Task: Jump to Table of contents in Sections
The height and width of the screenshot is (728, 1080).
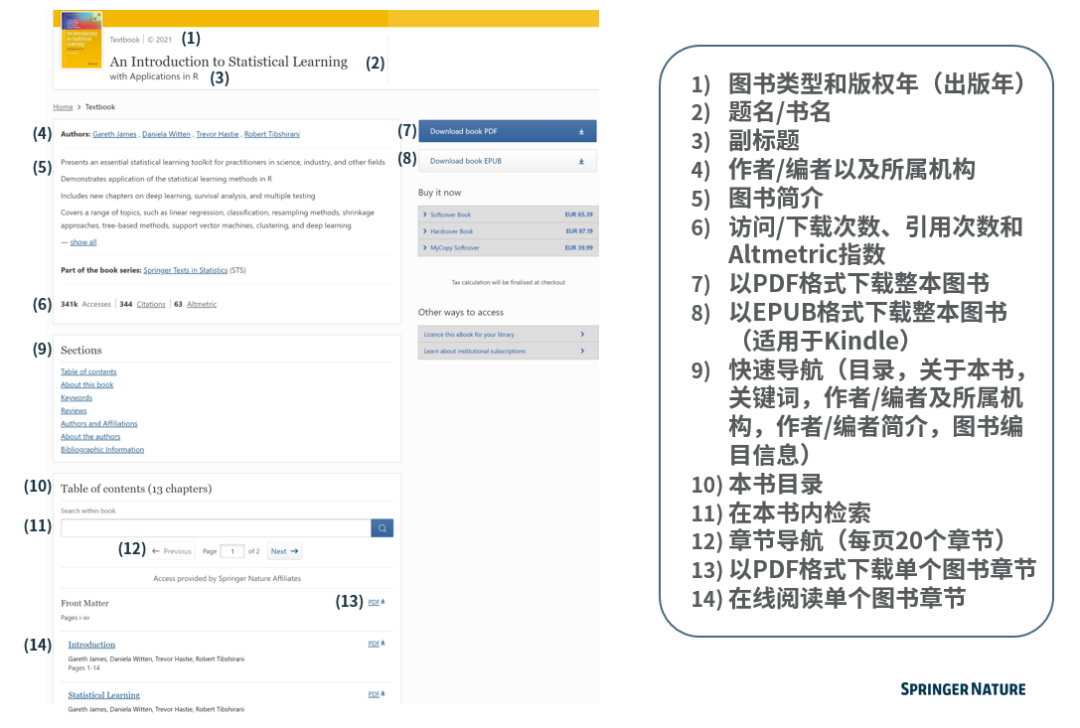Action: coord(88,372)
